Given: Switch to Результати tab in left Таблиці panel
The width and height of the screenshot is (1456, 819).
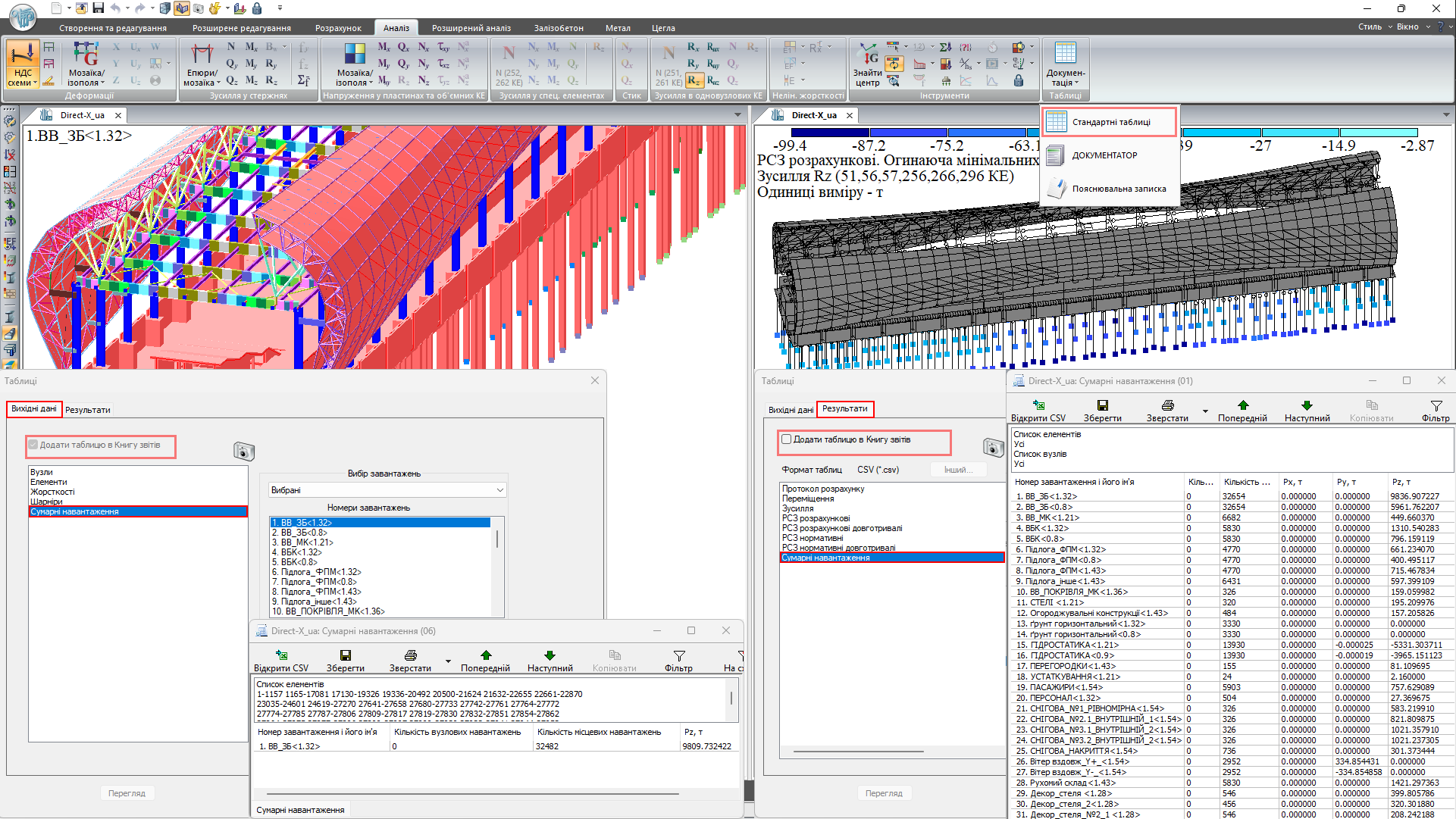Looking at the screenshot, I should (88, 410).
